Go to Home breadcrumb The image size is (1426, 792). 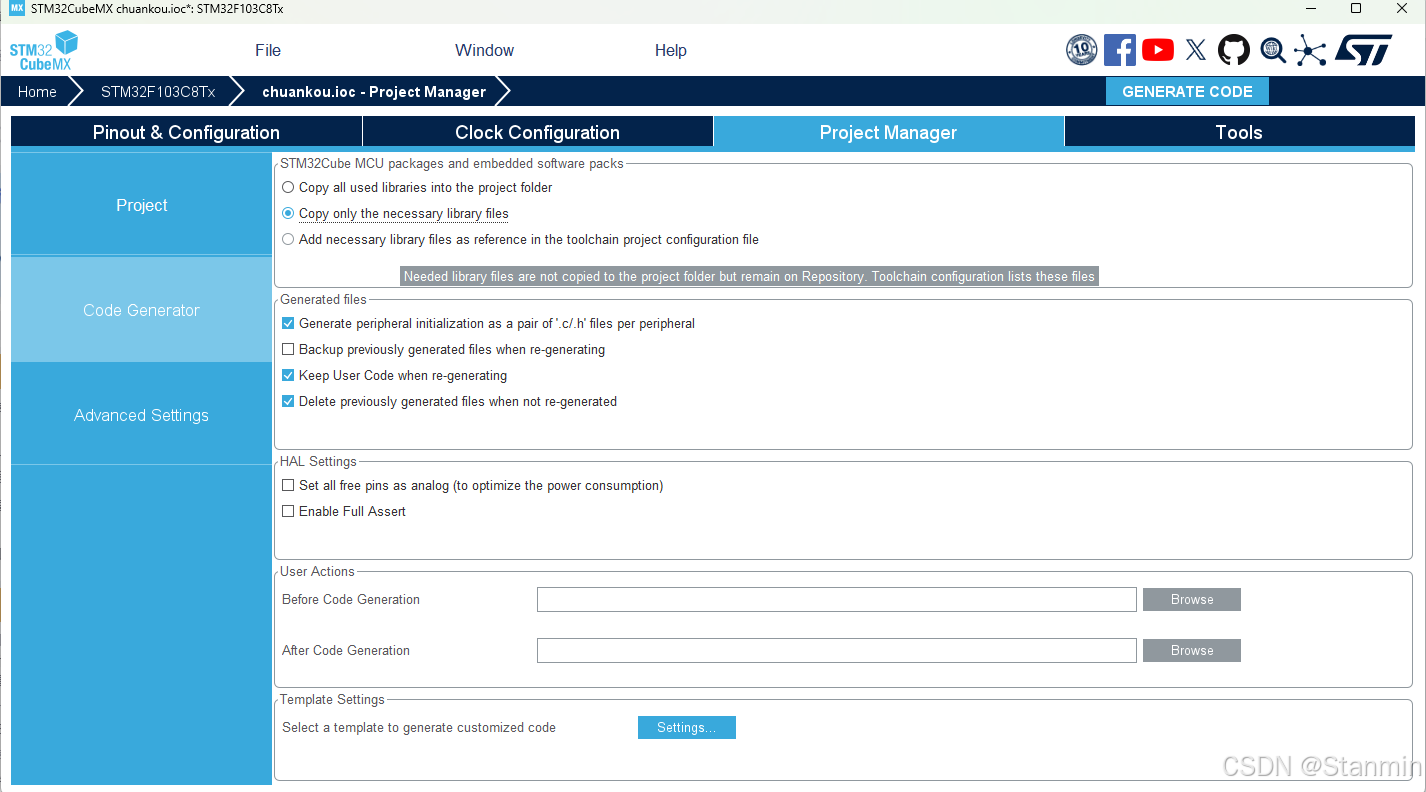point(37,91)
